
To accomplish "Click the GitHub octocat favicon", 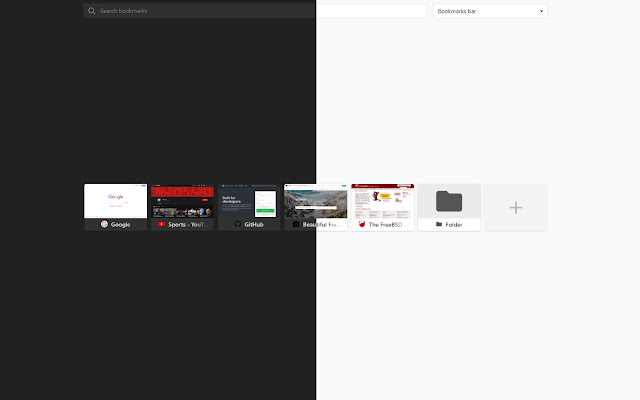I will pos(238,224).
